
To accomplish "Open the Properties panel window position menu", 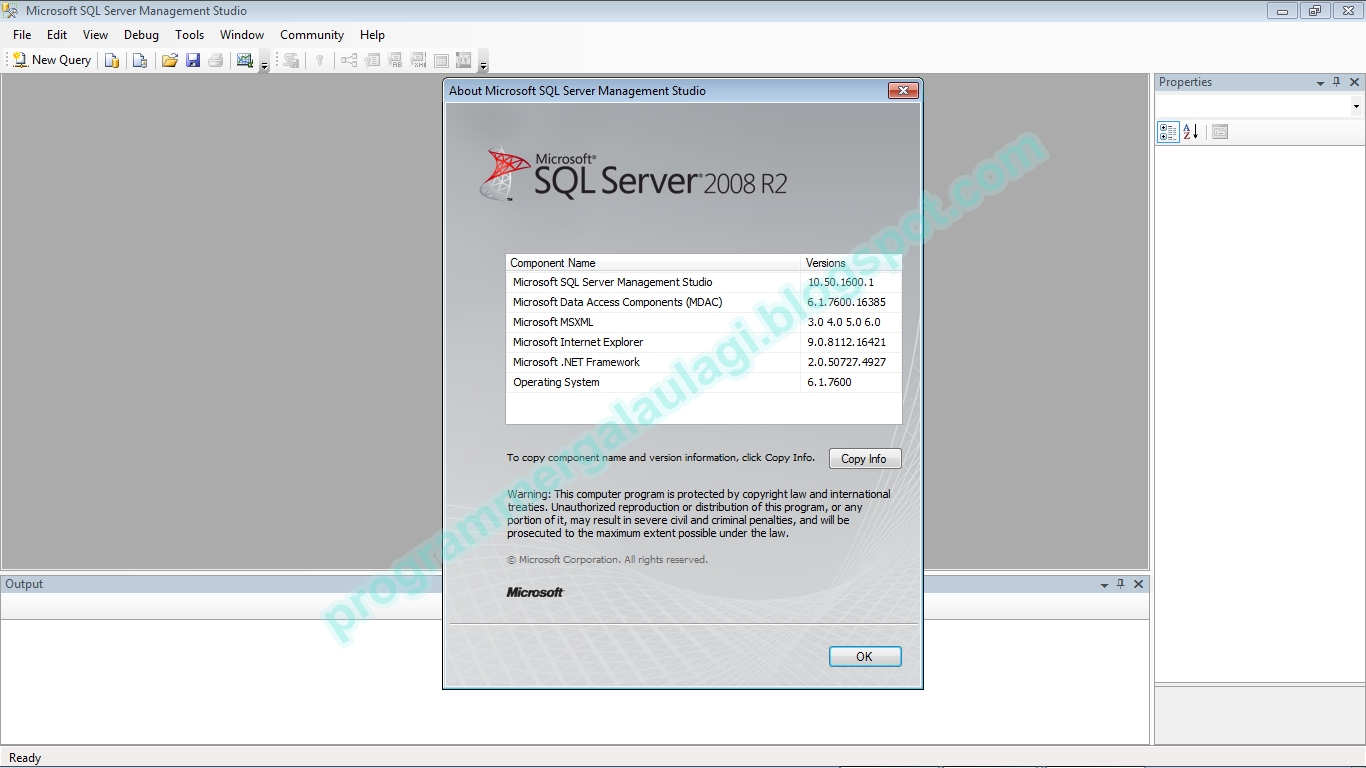I will (x=1321, y=83).
